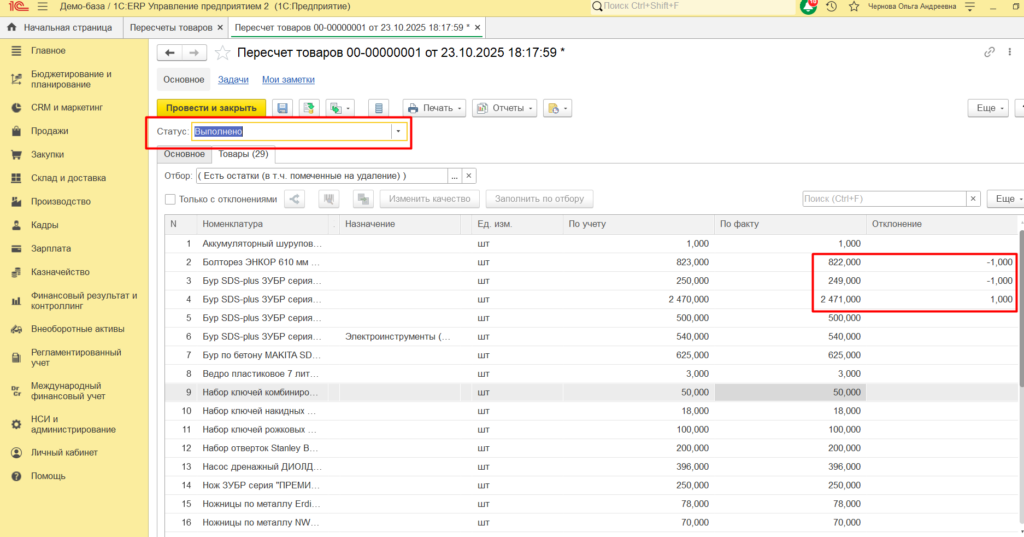The width and height of the screenshot is (1024, 537).
Task: Click the greyed copy rows icon
Action: click(363, 199)
